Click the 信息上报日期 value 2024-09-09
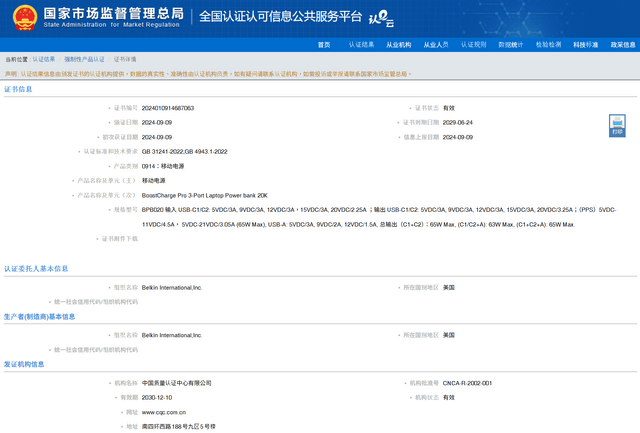The height and width of the screenshot is (433, 640). pyautogui.click(x=458, y=138)
